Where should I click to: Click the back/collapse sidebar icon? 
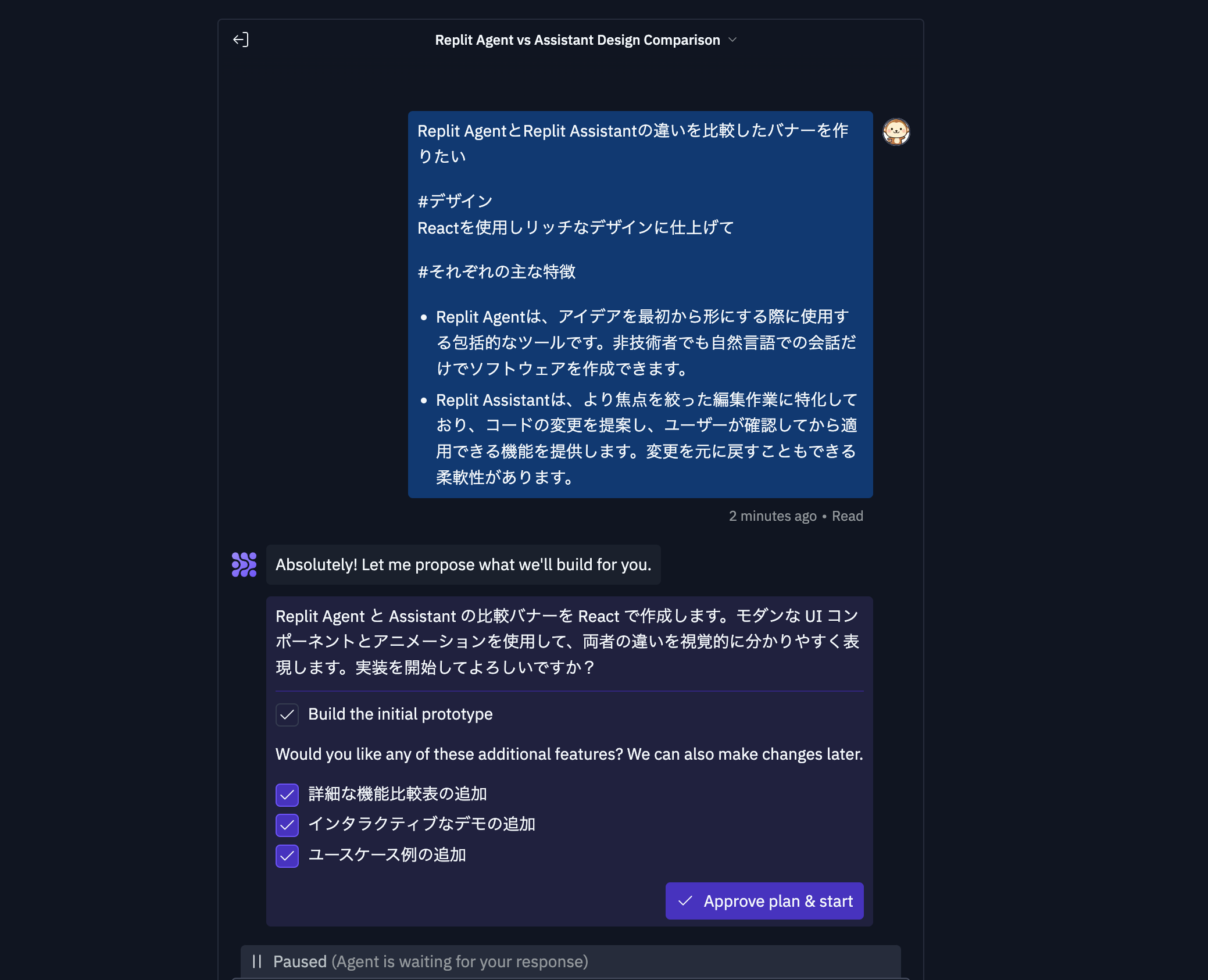[241, 39]
